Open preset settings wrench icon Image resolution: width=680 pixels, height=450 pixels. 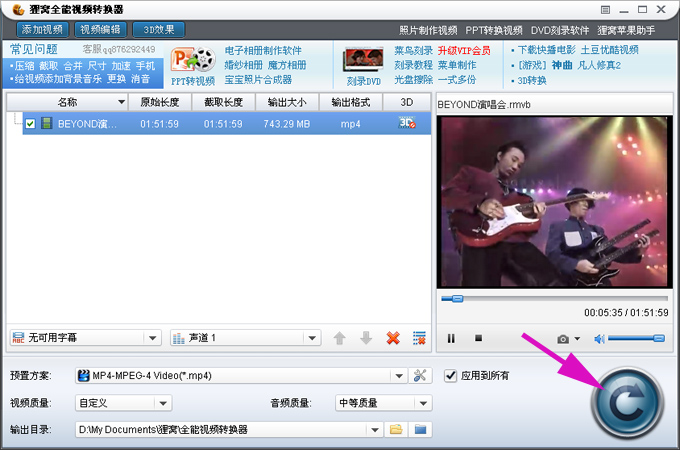[x=421, y=376]
